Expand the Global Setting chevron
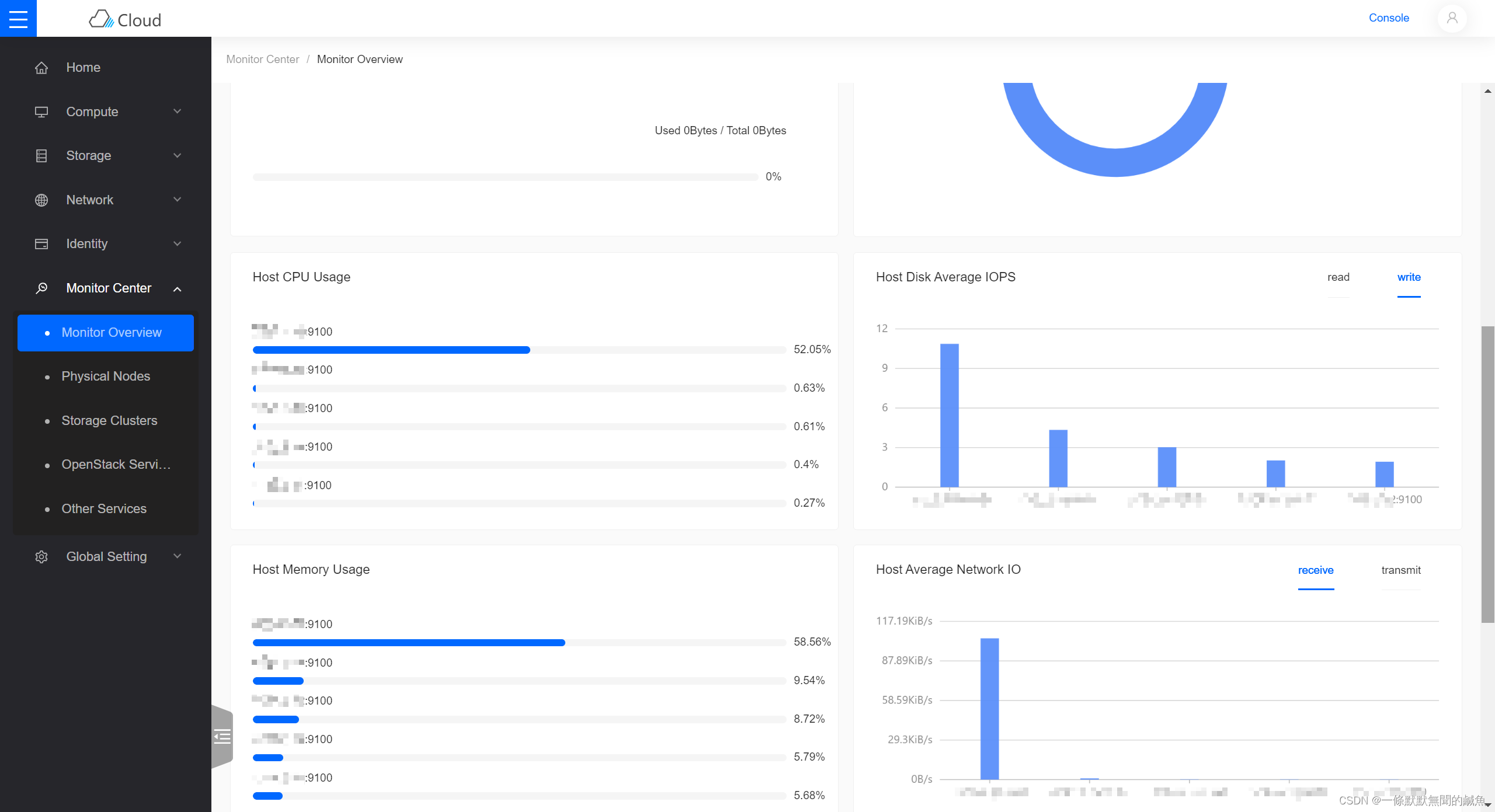The image size is (1495, 812). [178, 556]
